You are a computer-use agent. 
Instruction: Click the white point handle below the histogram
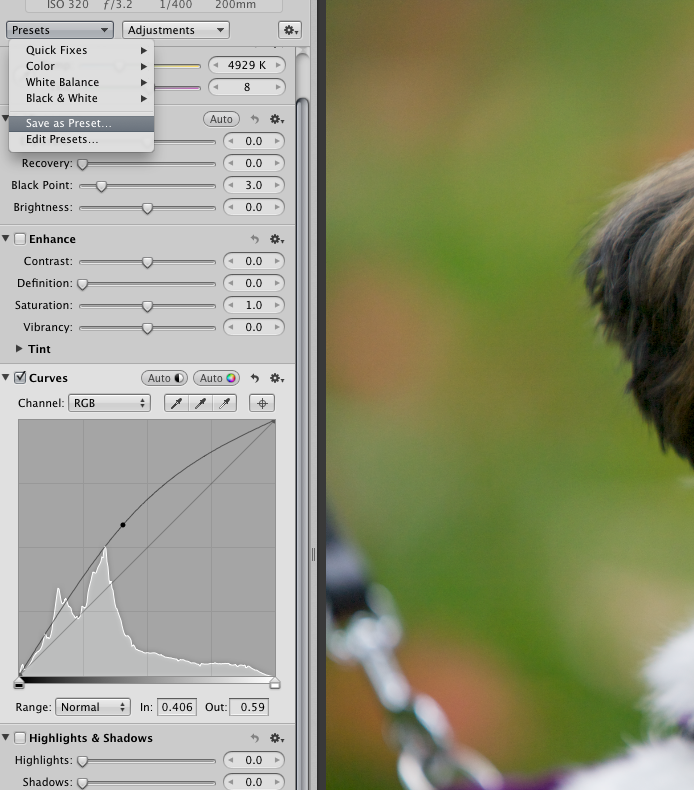tap(275, 684)
